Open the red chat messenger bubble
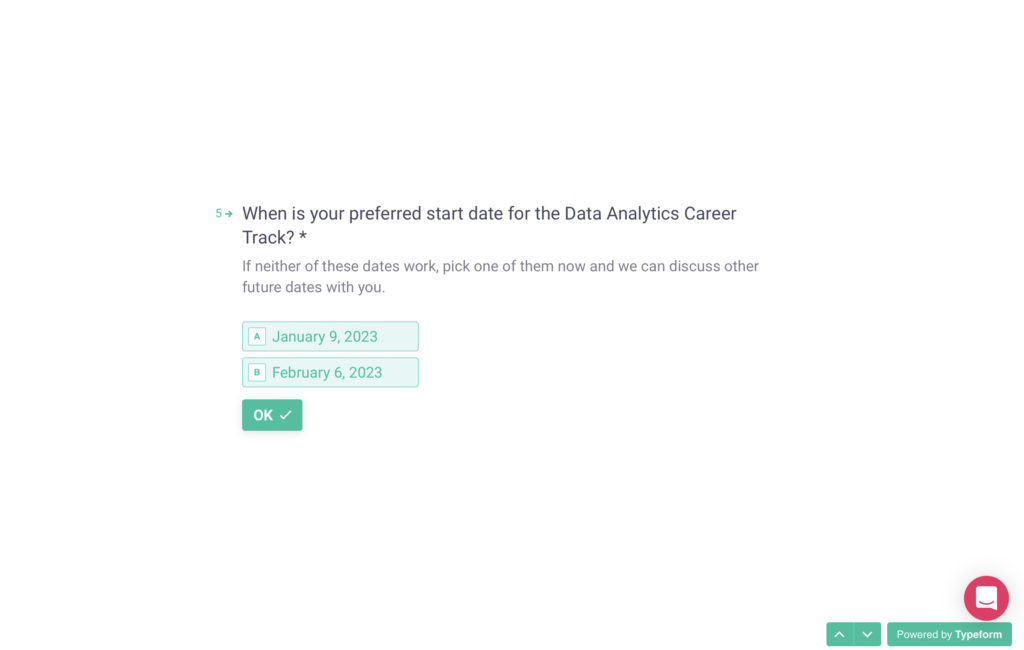Screen dimensions: 1024x650 click(986, 598)
